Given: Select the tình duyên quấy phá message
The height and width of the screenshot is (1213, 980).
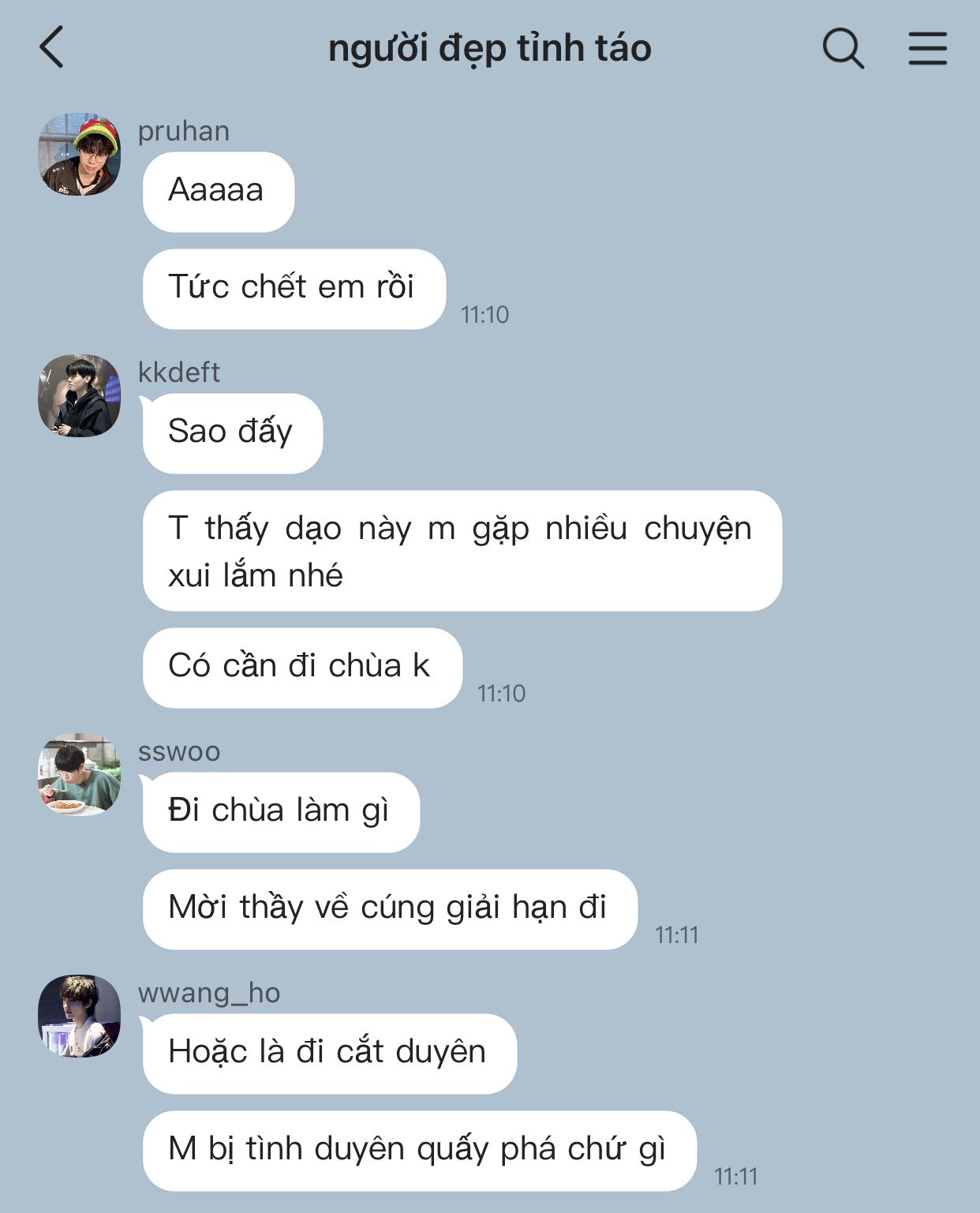Looking at the screenshot, I should [x=420, y=1151].
